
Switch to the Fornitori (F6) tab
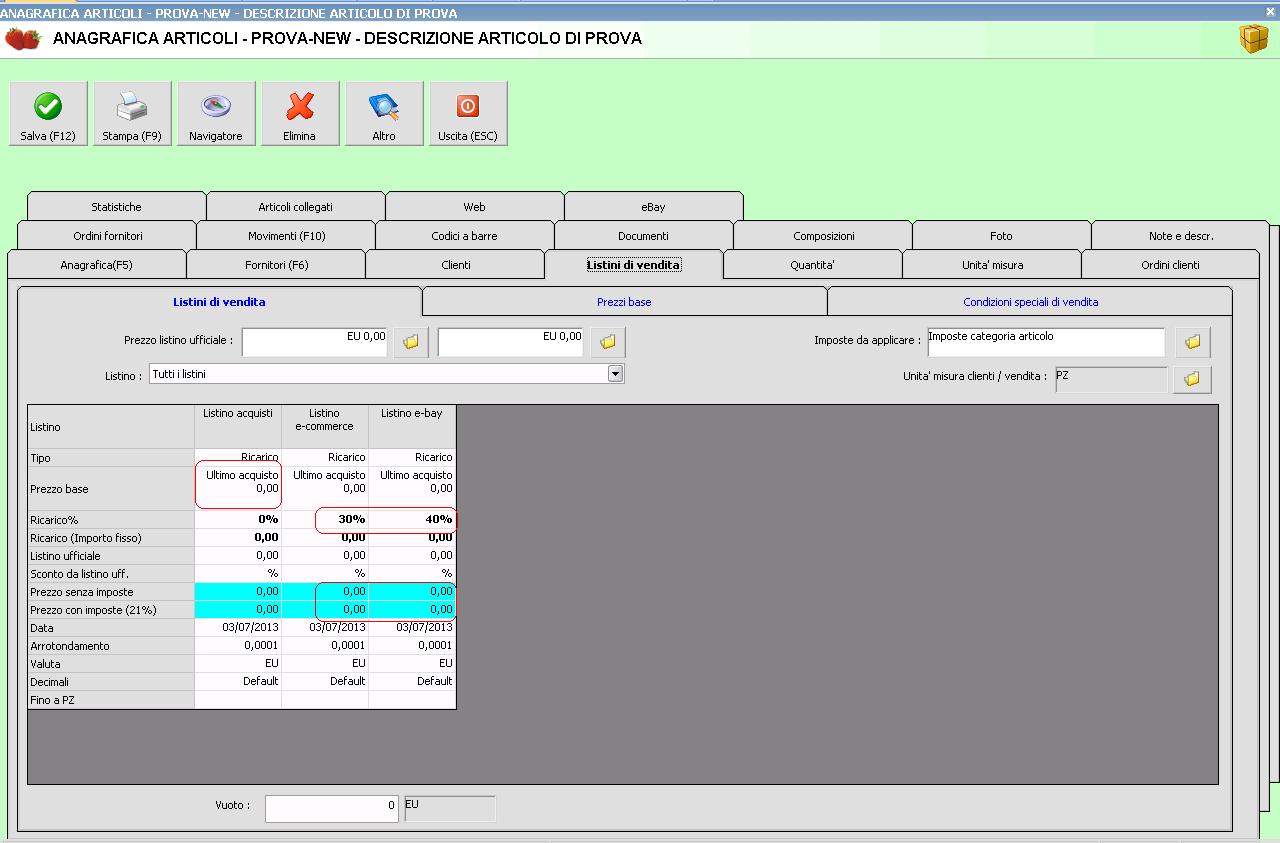pos(276,265)
